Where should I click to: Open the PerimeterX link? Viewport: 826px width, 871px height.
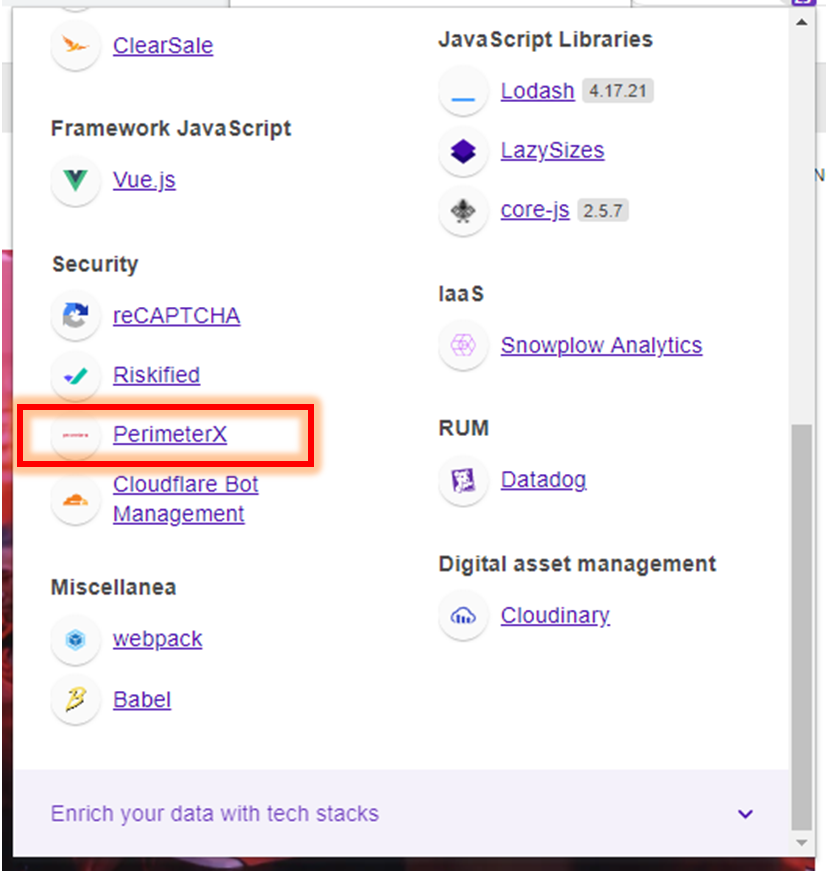pos(170,434)
